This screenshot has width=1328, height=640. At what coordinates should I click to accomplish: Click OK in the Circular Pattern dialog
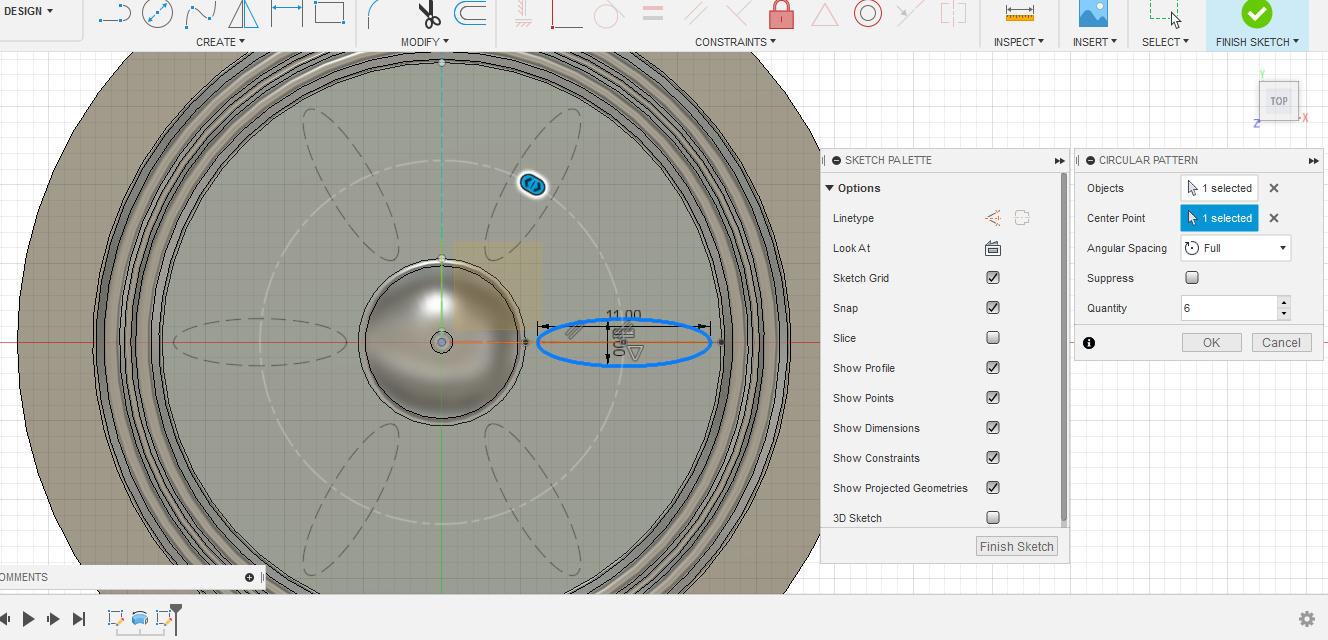tap(1211, 342)
